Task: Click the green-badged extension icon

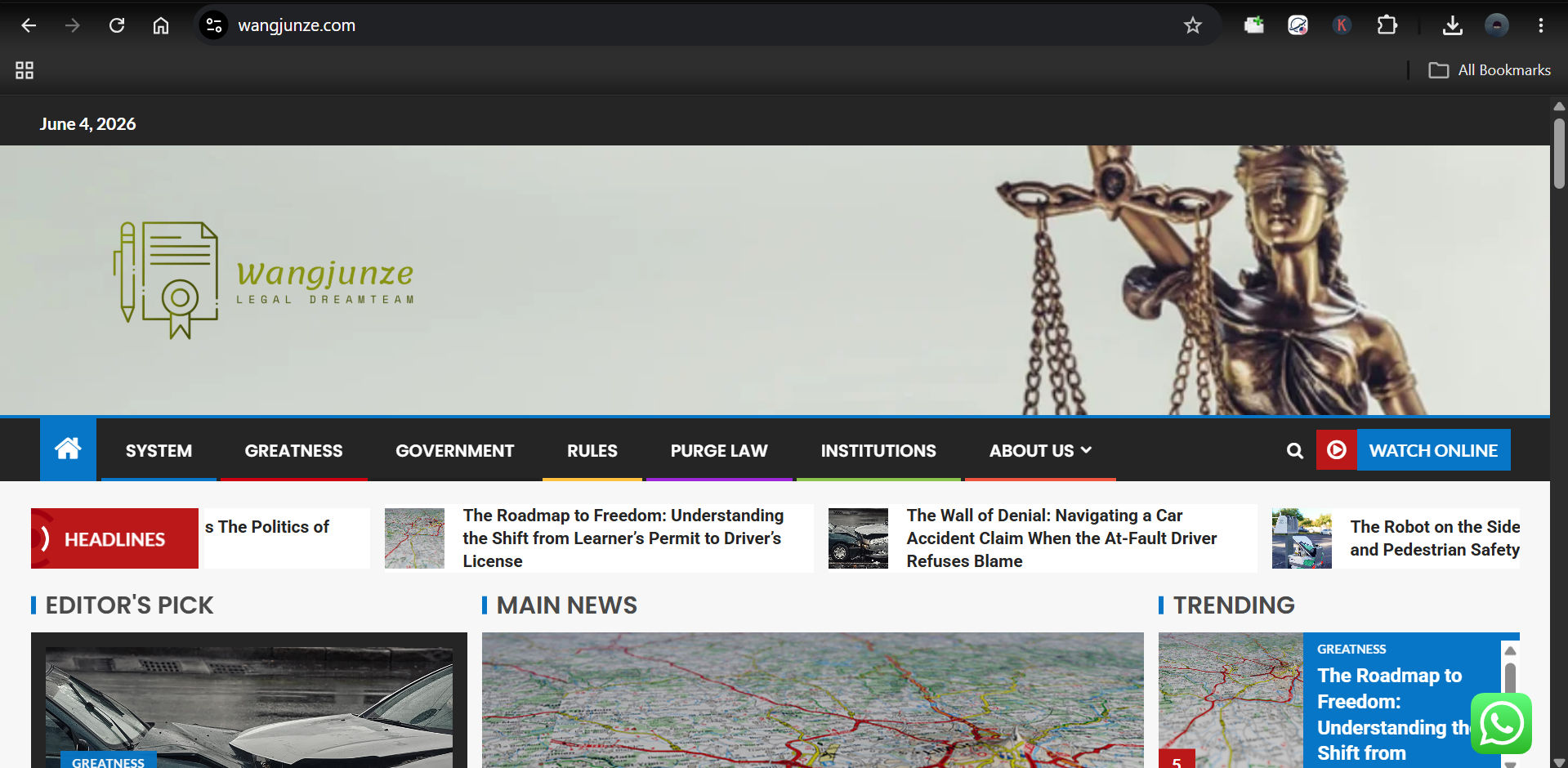Action: 1253,25
